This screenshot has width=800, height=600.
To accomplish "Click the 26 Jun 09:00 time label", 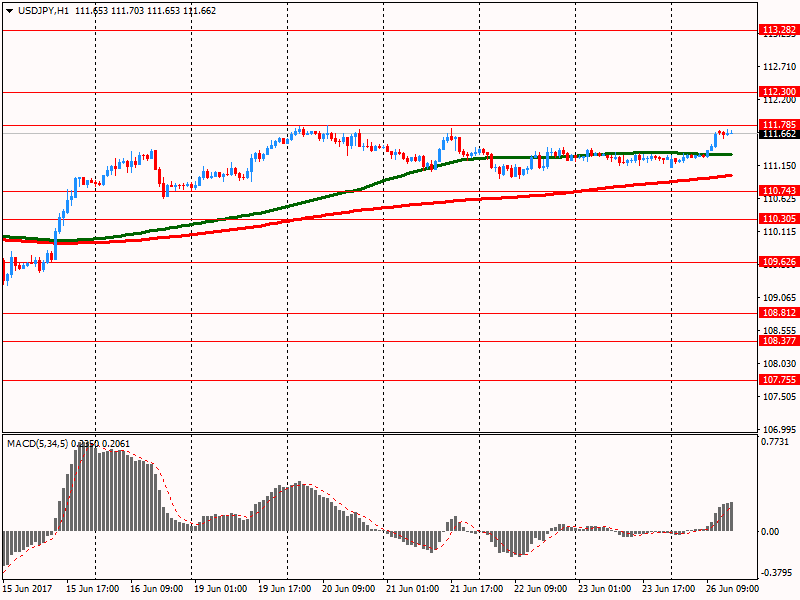I will tap(732, 589).
